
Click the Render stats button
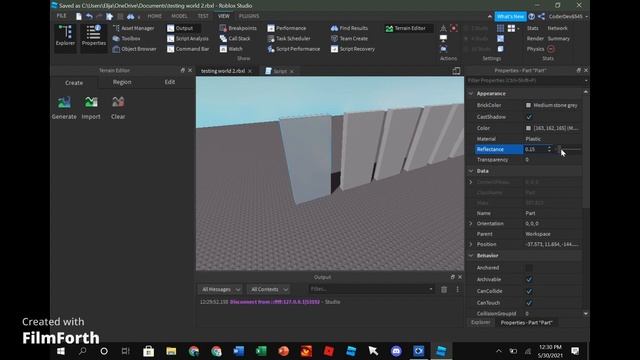(x=535, y=38)
